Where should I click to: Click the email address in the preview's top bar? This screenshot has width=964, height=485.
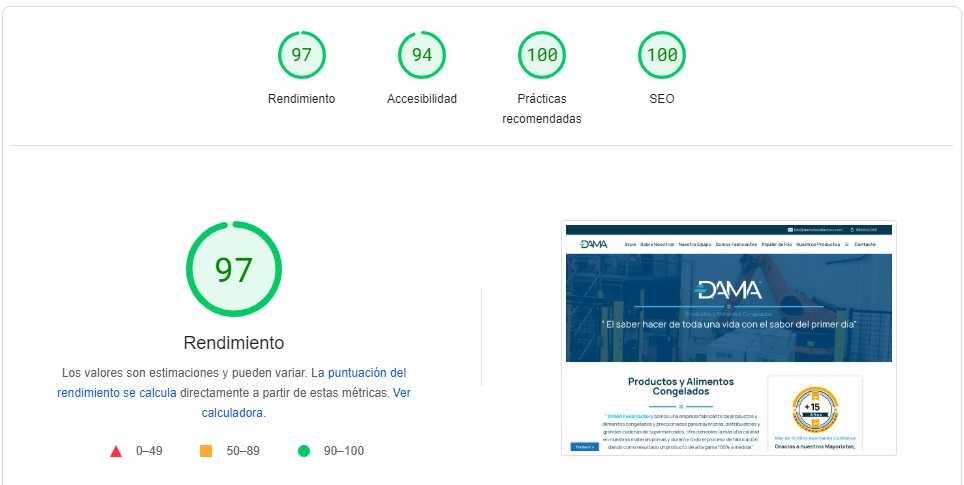(818, 229)
